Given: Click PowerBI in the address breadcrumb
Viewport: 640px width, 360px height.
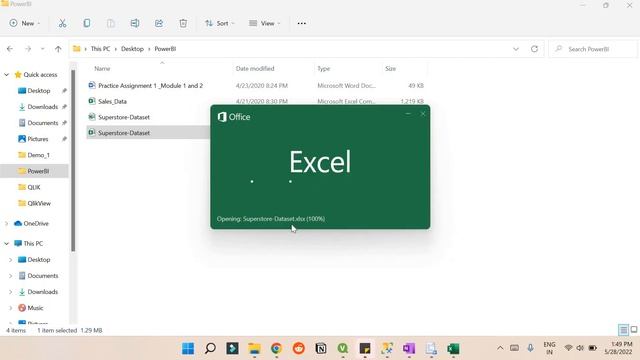Looking at the screenshot, I should 165,49.
